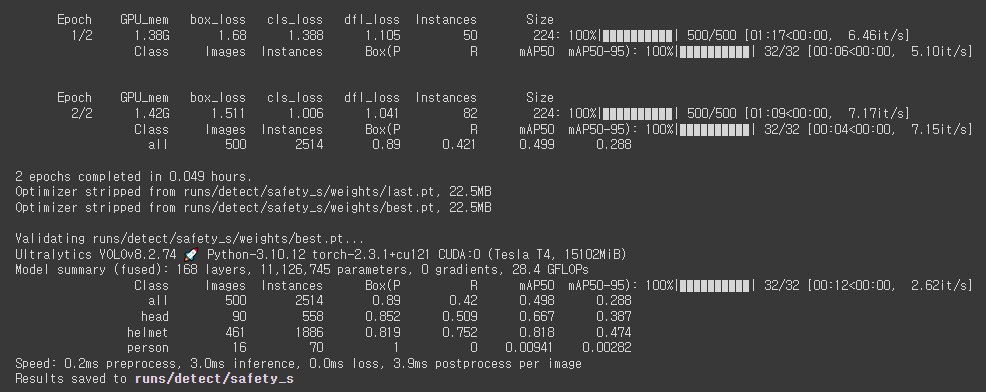This screenshot has width=986, height=392.
Task: Click the 'Optimizer stripped' best.pt line
Action: click(x=253, y=207)
